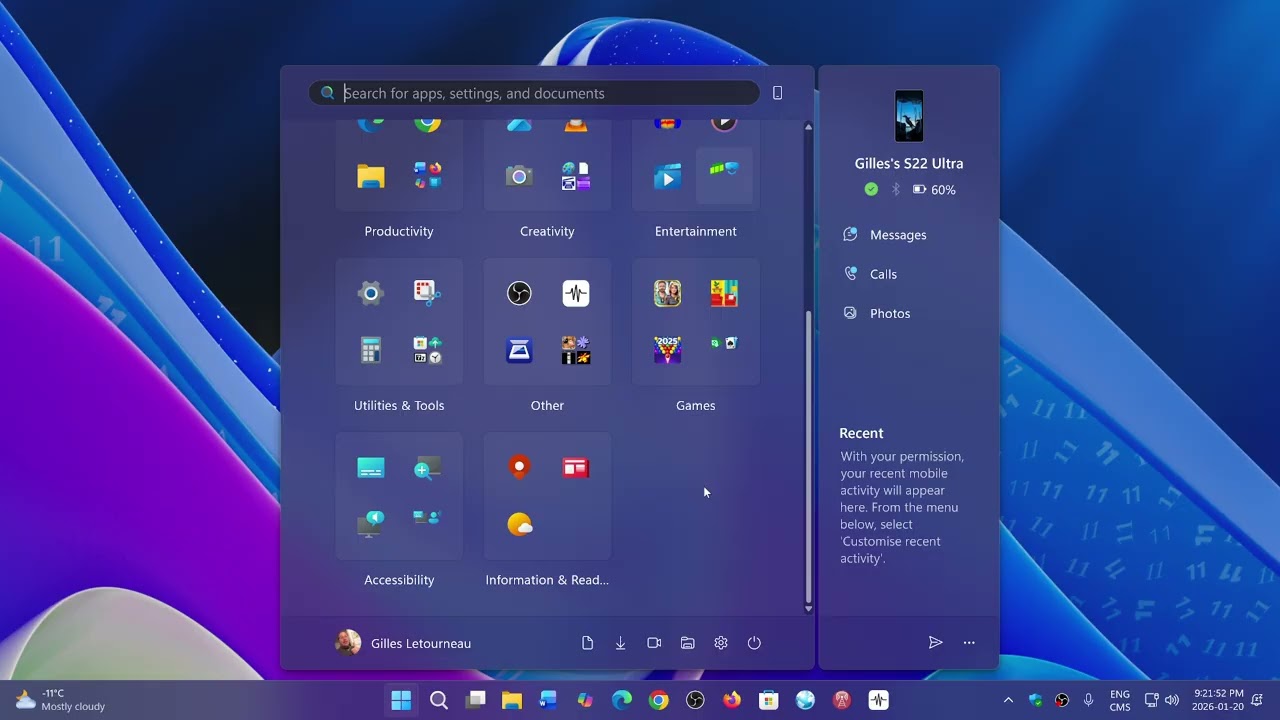Launch the Snipping Tool in Utilities & Tools
Screen dimensions: 1280x720
428,293
